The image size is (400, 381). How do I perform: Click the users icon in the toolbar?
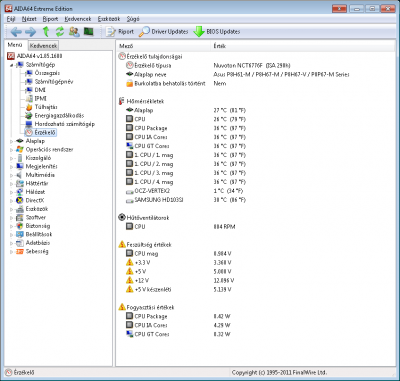tap(74, 32)
